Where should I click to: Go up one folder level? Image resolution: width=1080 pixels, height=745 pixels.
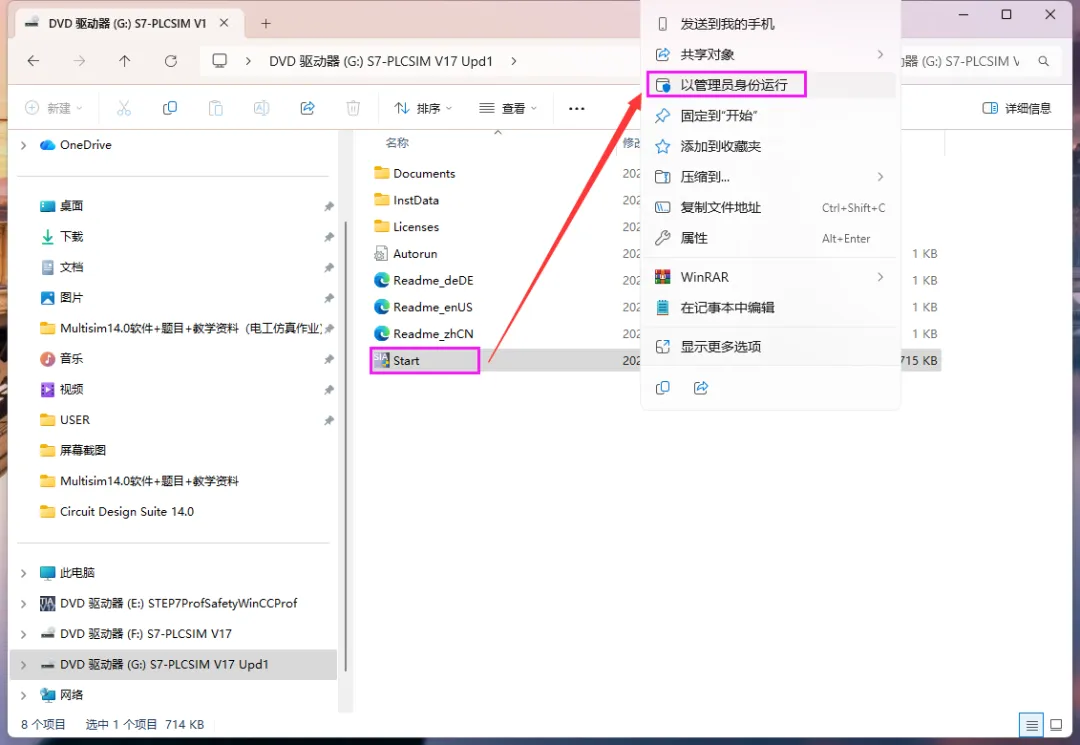click(x=125, y=61)
